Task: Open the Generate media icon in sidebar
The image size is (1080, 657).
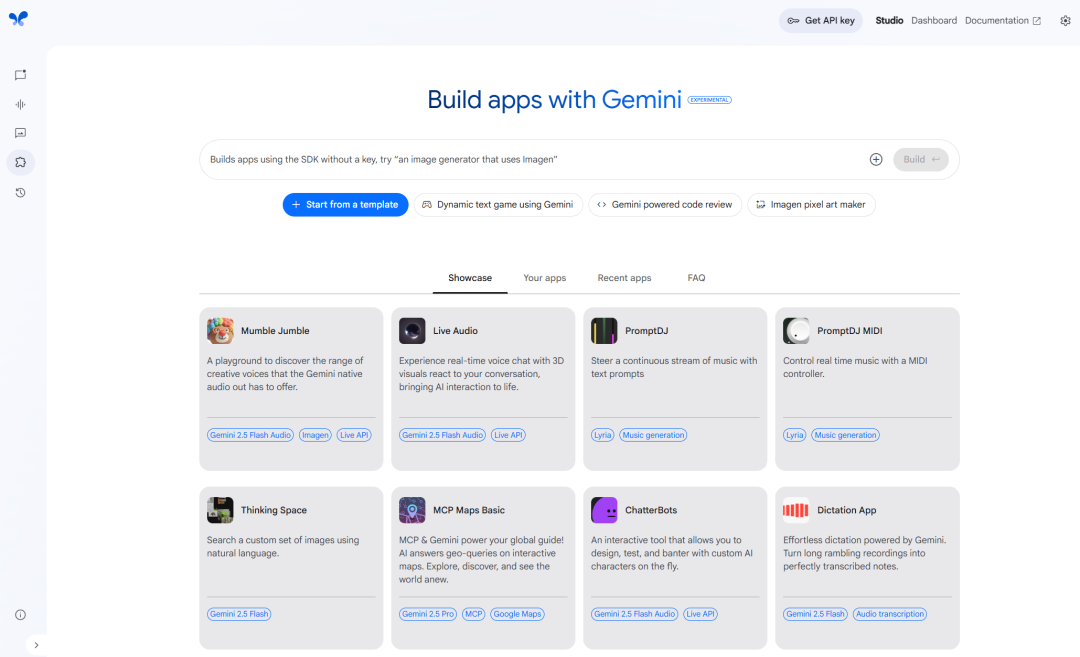Action: pyautogui.click(x=21, y=133)
